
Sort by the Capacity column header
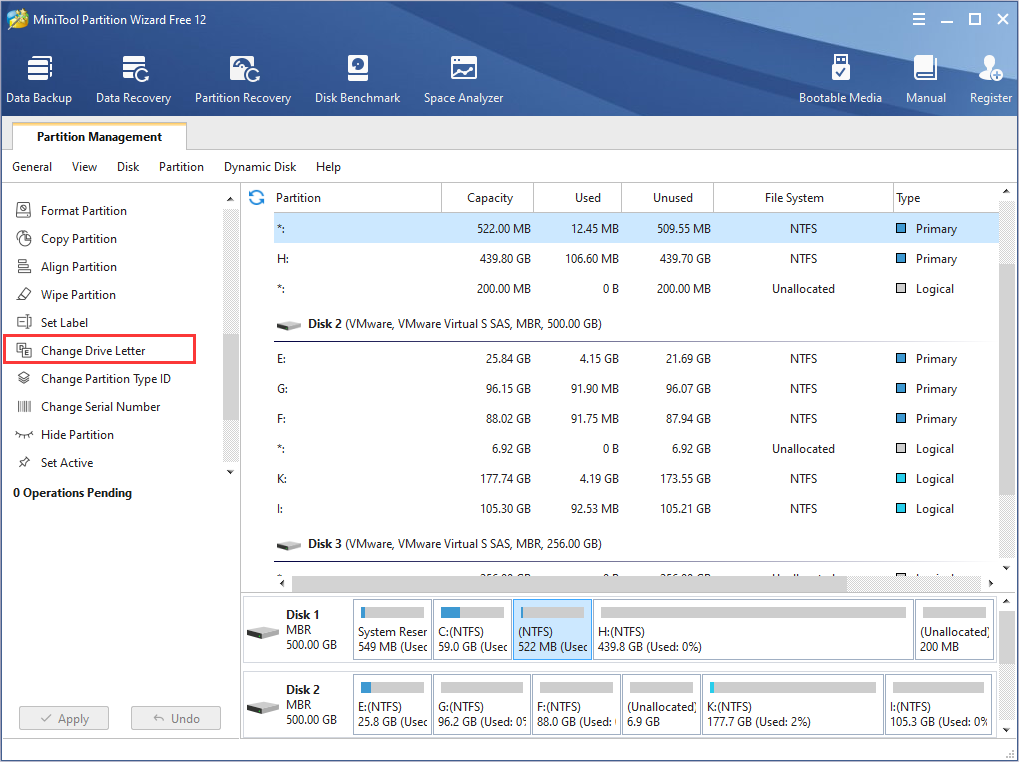[x=487, y=197]
